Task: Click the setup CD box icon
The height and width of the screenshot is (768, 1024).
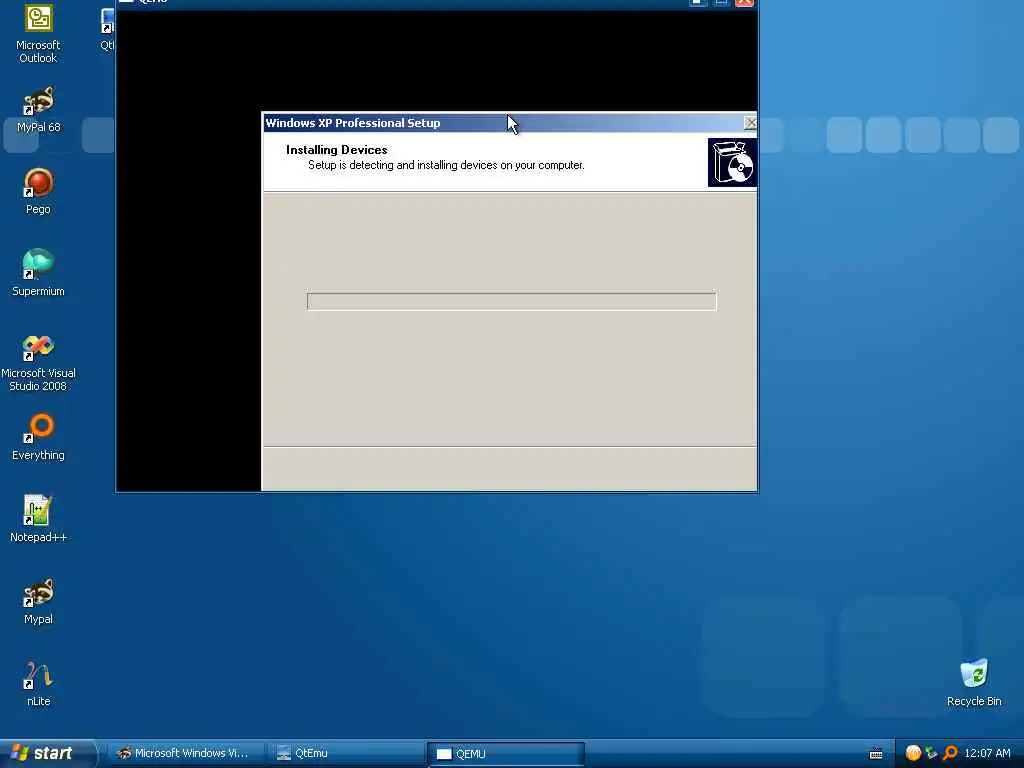Action: point(731,162)
